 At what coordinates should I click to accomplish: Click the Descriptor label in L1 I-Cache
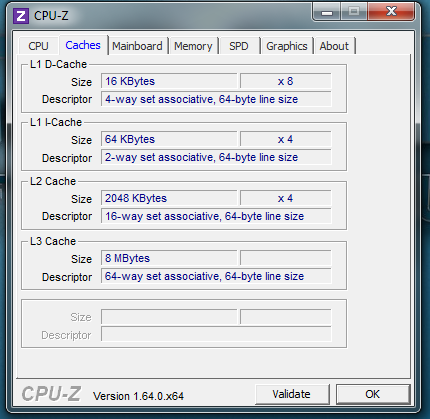pyautogui.click(x=67, y=158)
